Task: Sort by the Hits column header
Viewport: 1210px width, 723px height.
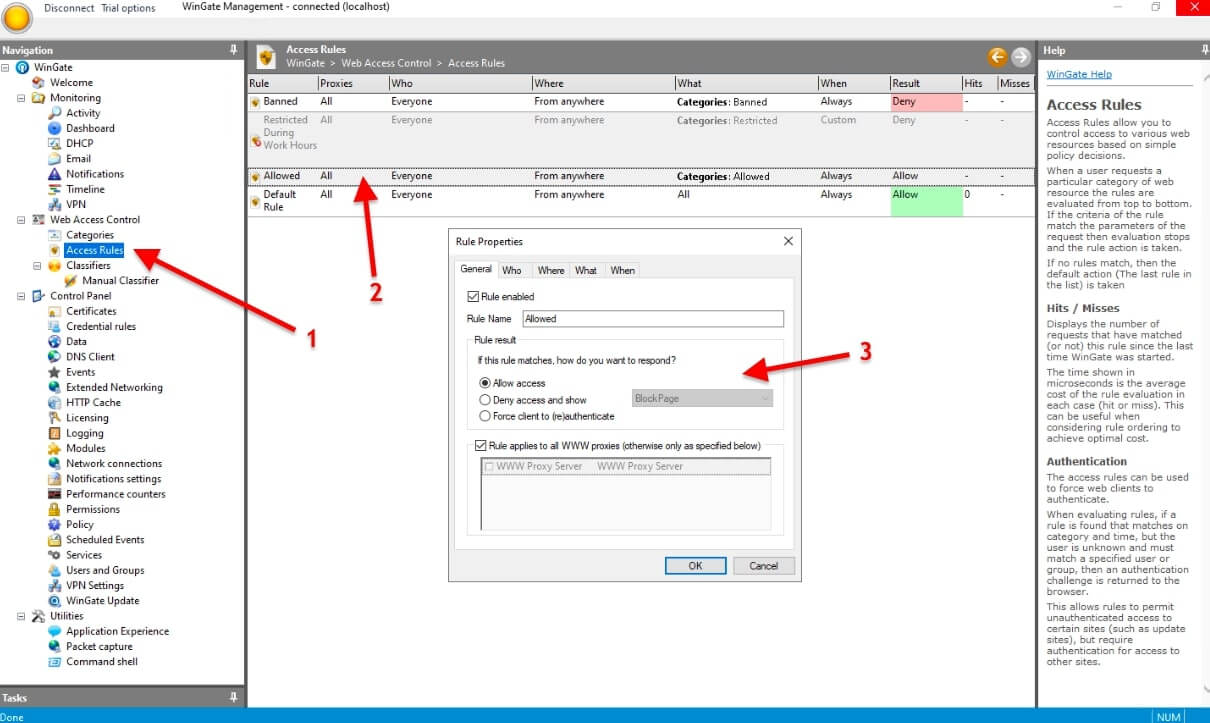Action: (x=978, y=83)
